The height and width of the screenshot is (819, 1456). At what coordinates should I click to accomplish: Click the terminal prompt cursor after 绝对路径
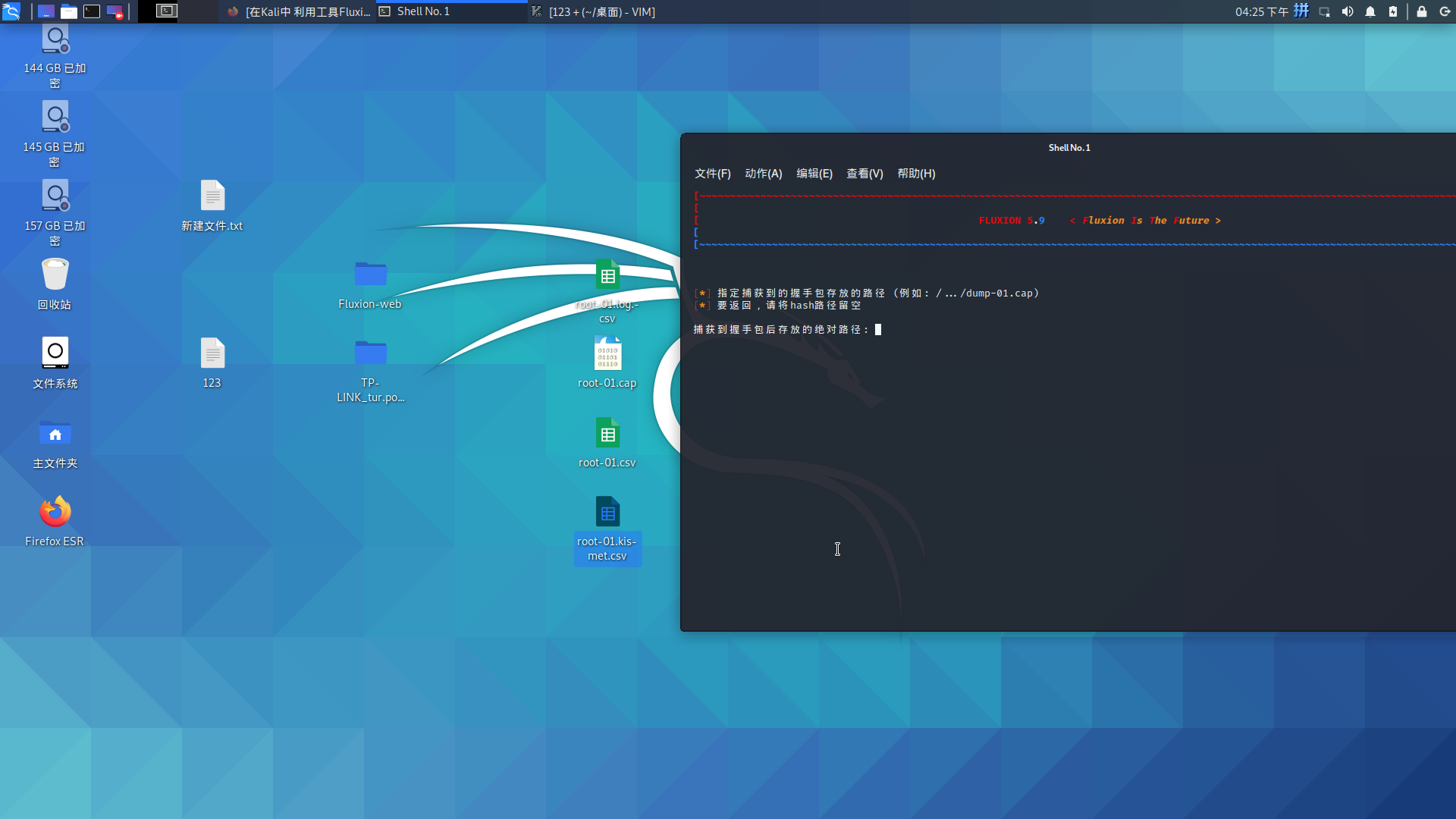878,330
